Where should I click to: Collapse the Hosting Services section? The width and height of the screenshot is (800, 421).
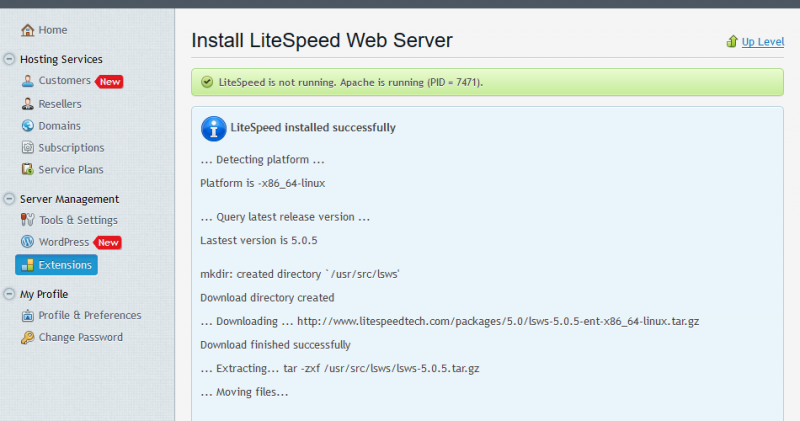pos(9,59)
